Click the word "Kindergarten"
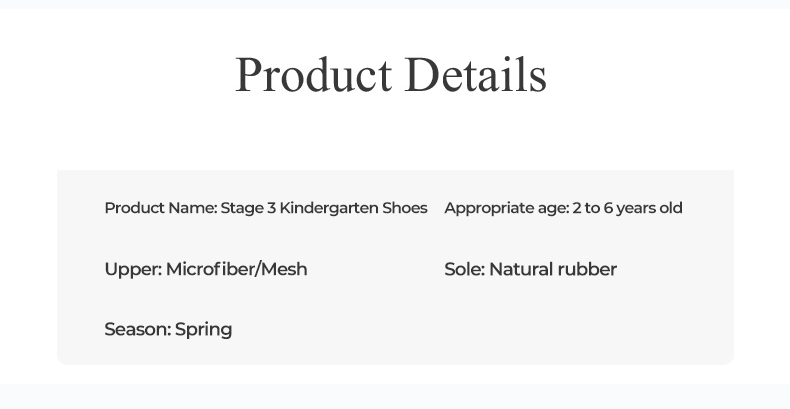This screenshot has width=790, height=409. 329,208
